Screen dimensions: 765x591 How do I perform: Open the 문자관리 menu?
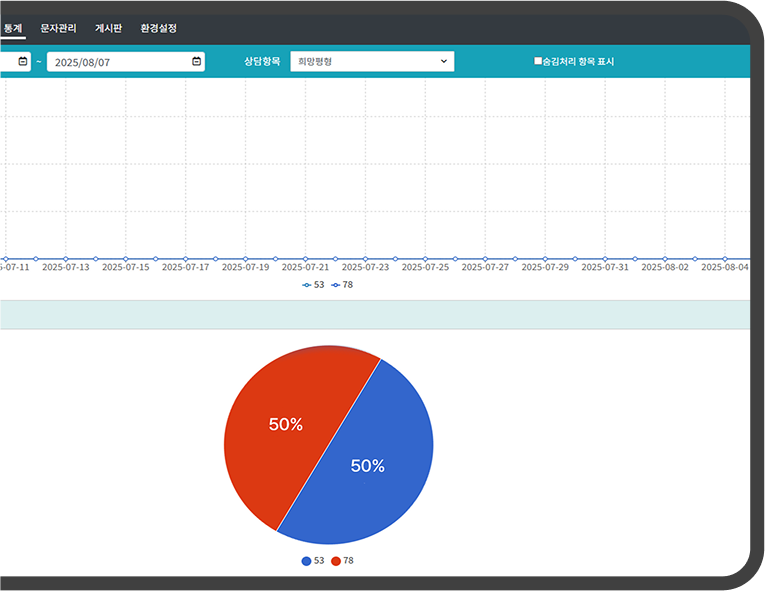58,28
